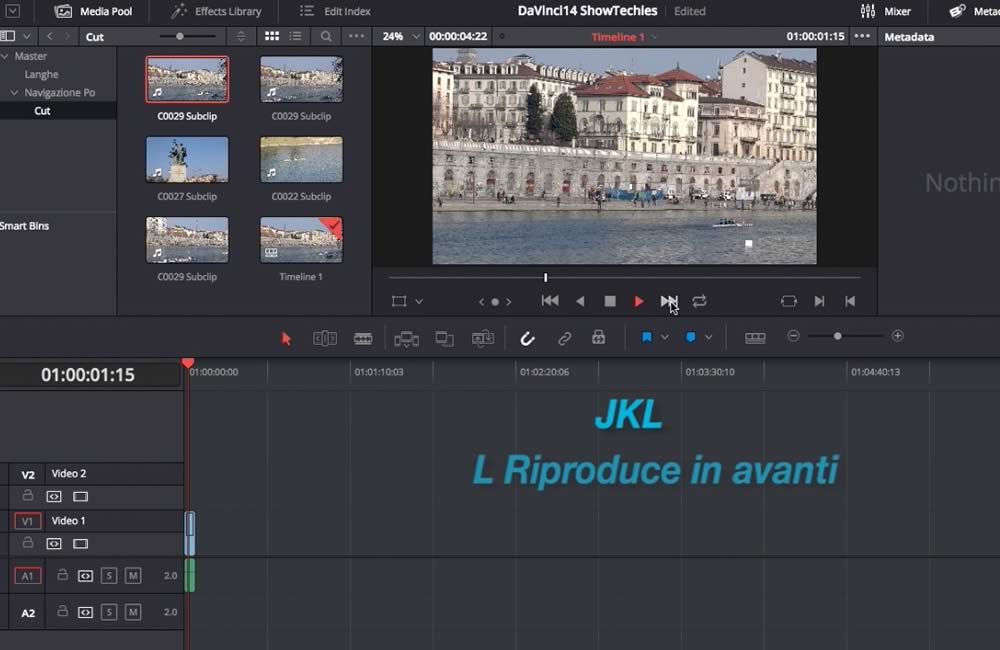Go forward to next bin
1000x650 pixels.
coord(67,36)
